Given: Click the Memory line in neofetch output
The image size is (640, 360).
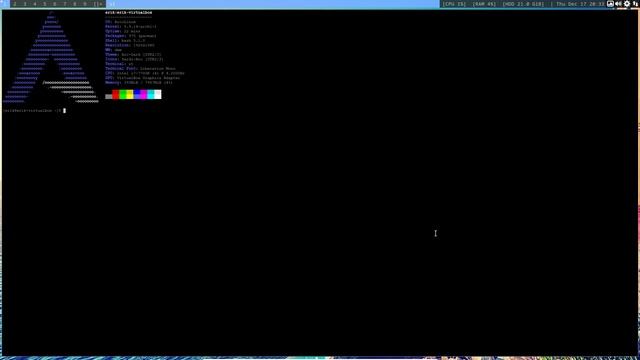Looking at the screenshot, I should coord(139,82).
